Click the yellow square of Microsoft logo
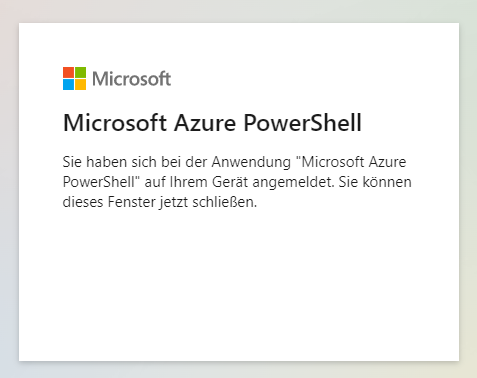 pos(80,84)
